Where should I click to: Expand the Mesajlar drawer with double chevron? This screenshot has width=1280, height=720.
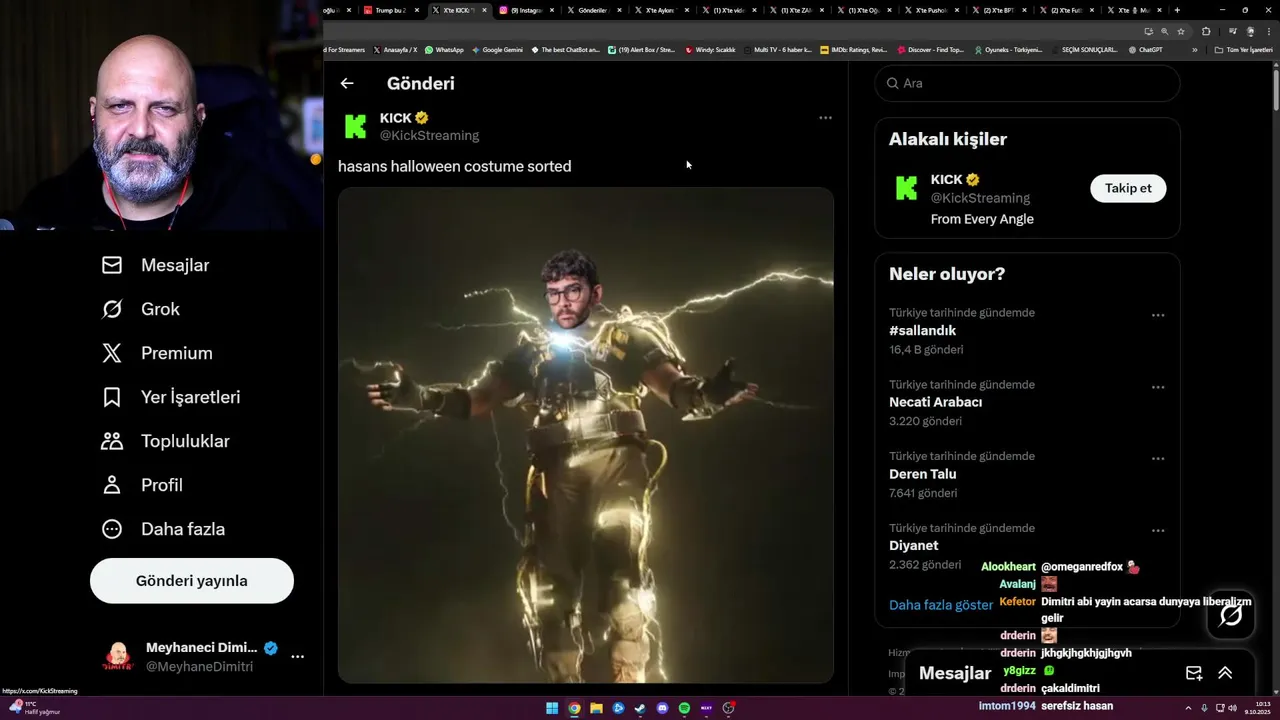pos(1225,673)
